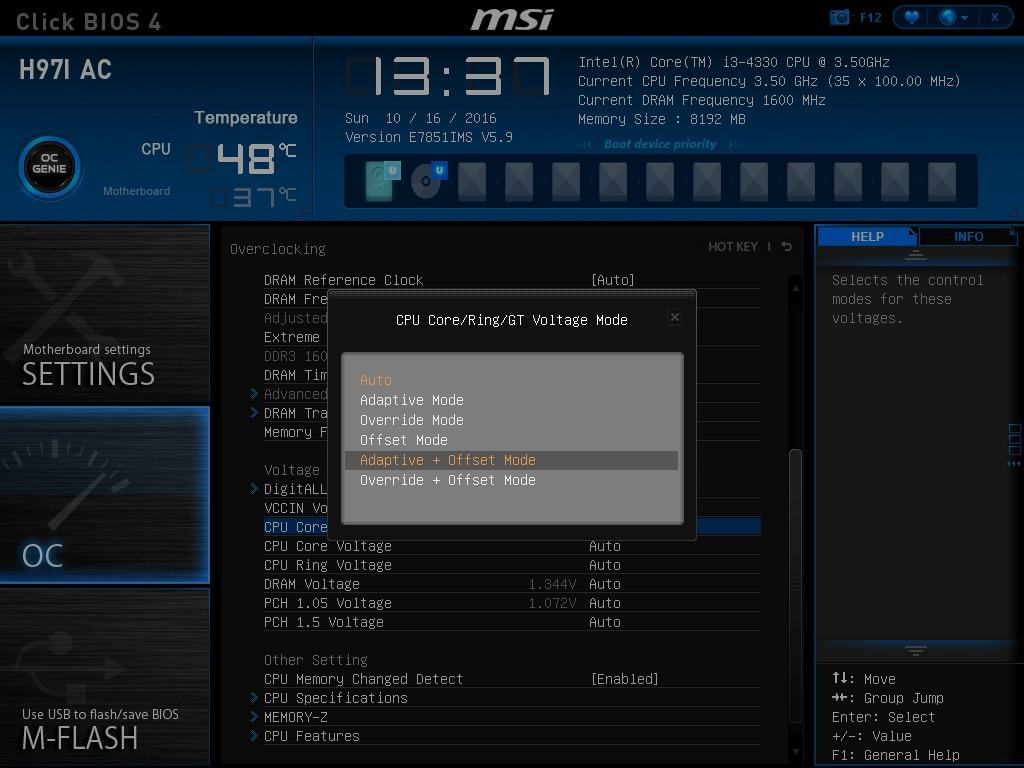Viewport: 1024px width, 768px height.
Task: Select the first hard disk boot device icon
Action: pos(383,180)
